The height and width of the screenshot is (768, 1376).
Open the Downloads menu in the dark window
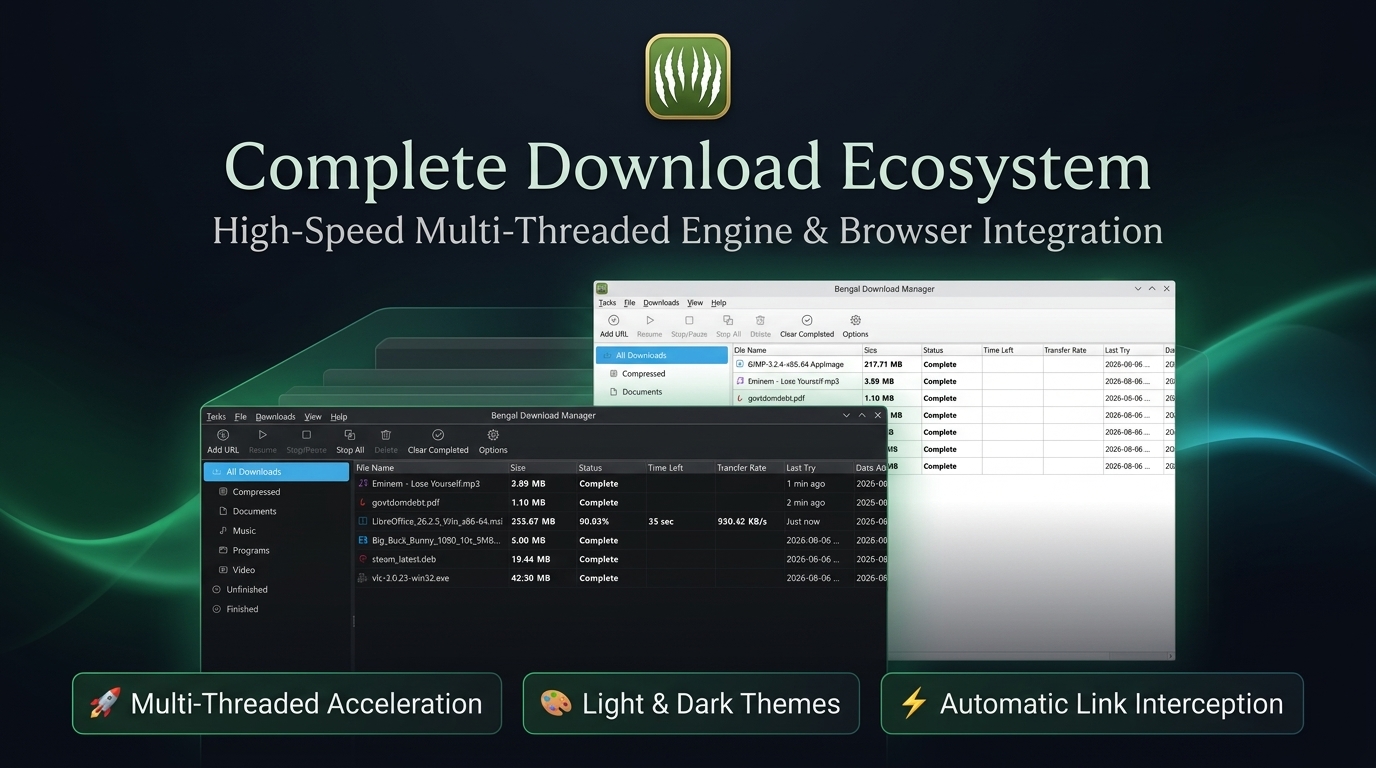pos(275,417)
